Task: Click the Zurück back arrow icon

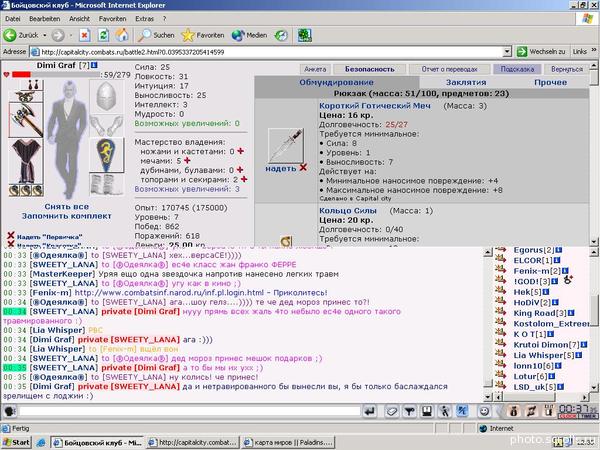Action: click(10, 35)
